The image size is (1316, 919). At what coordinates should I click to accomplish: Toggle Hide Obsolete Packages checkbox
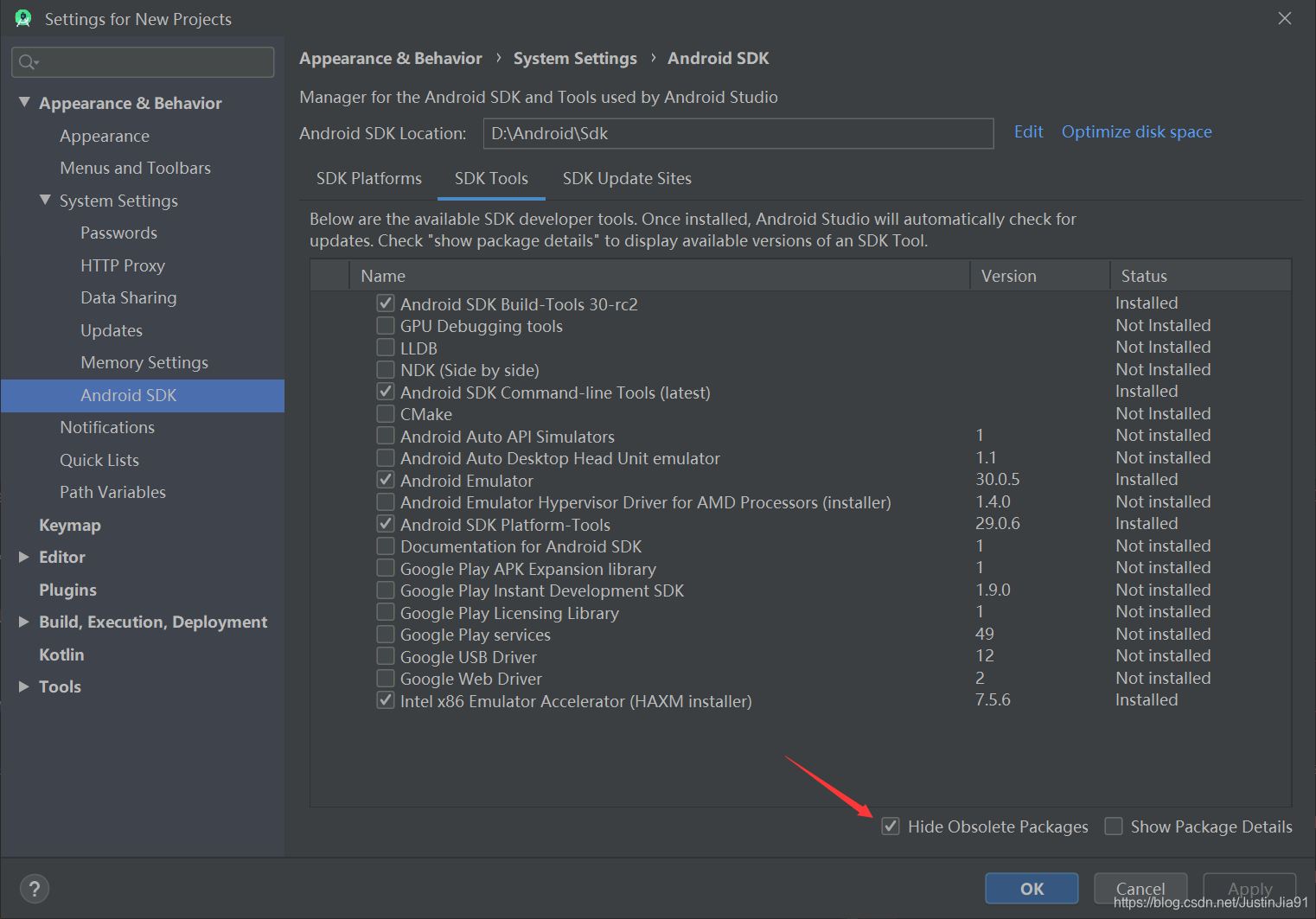tap(891, 826)
